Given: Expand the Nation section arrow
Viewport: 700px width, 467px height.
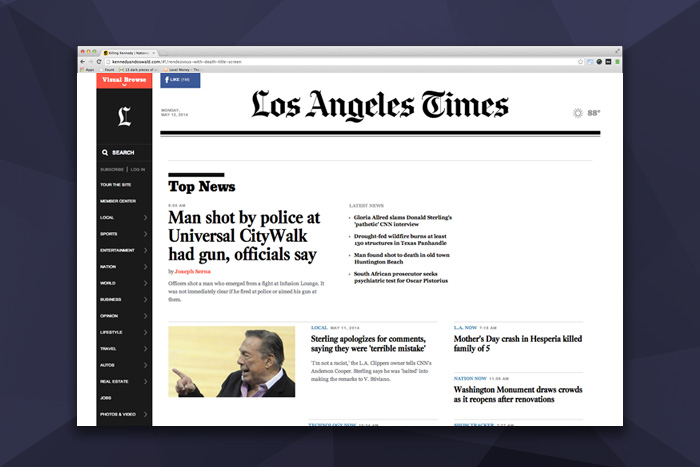Looking at the screenshot, I should 146,267.
